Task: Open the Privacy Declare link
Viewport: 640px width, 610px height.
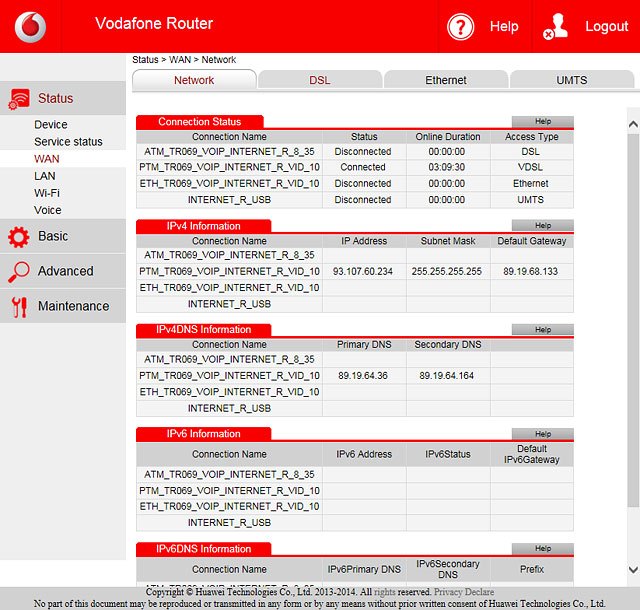Action: pos(464,592)
